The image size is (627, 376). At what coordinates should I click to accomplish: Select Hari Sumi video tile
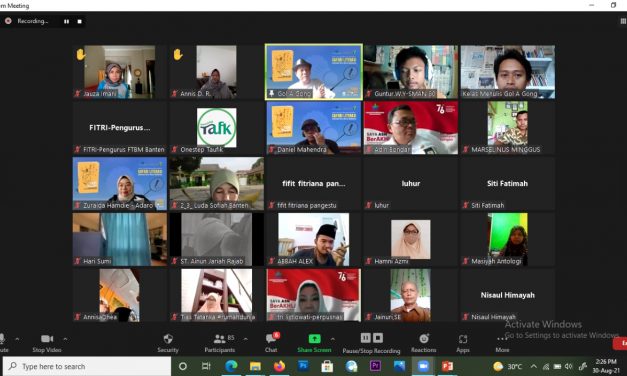(120, 240)
